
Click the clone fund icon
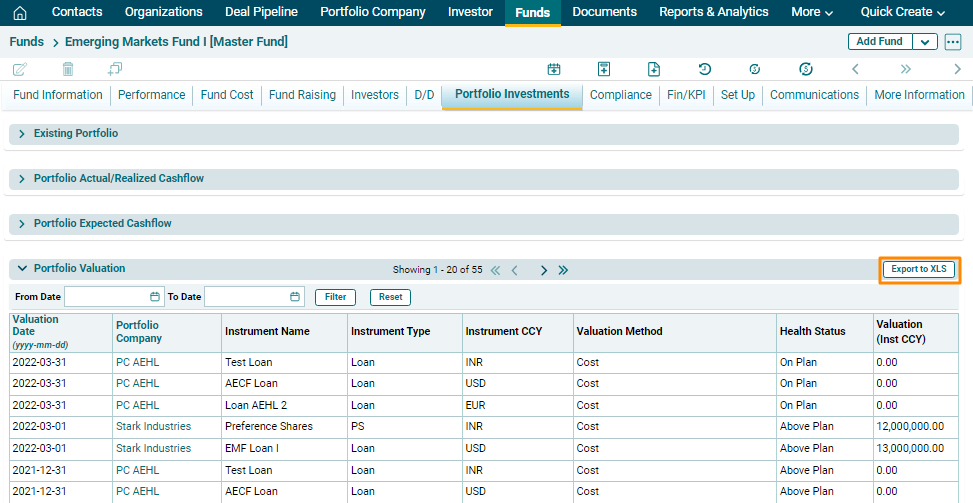115,69
